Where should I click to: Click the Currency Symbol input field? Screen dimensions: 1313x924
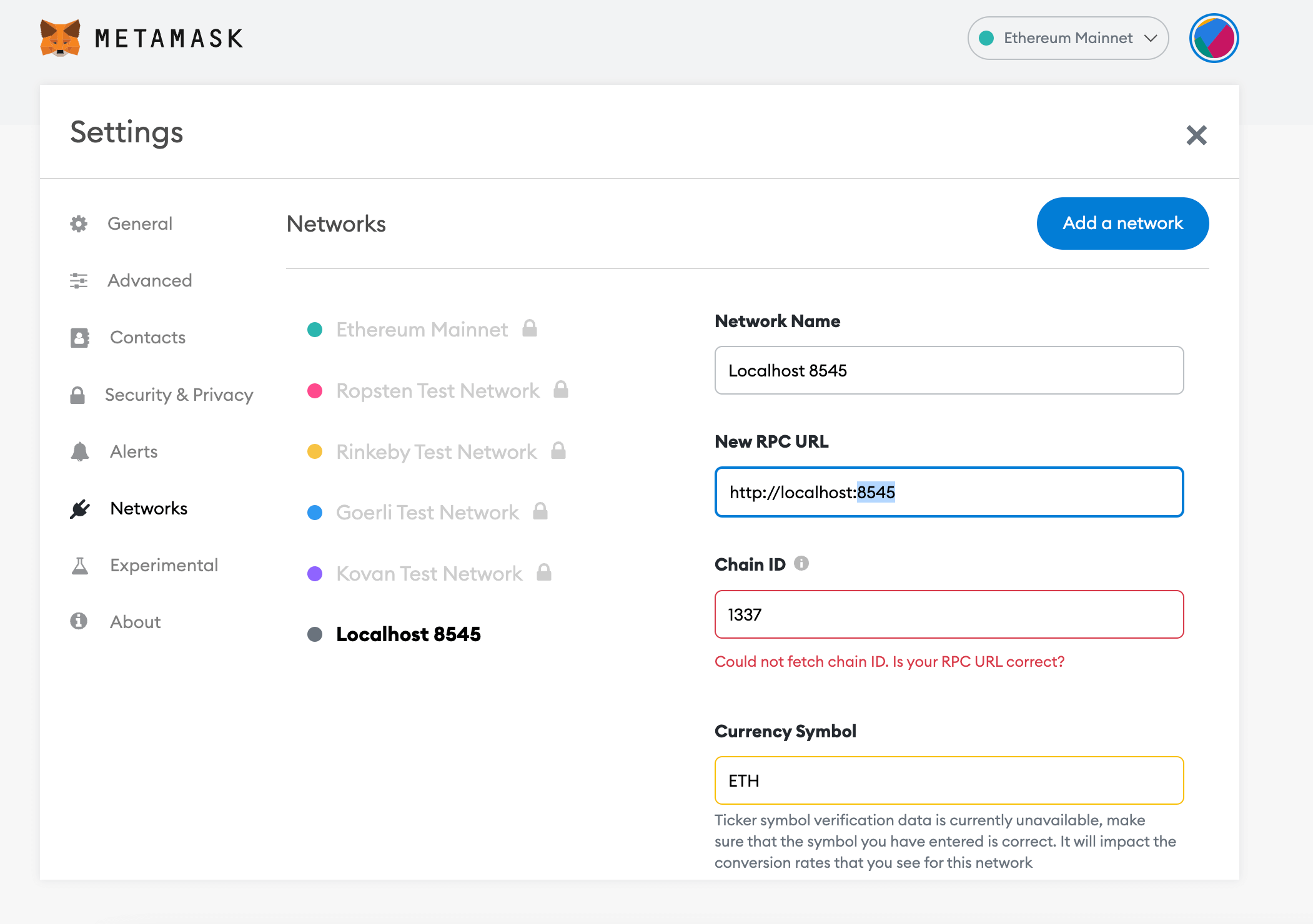(x=949, y=780)
